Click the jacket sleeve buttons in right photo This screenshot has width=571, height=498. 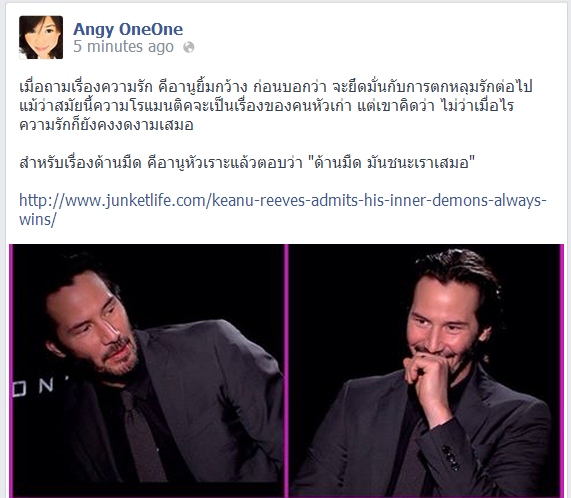450,457
